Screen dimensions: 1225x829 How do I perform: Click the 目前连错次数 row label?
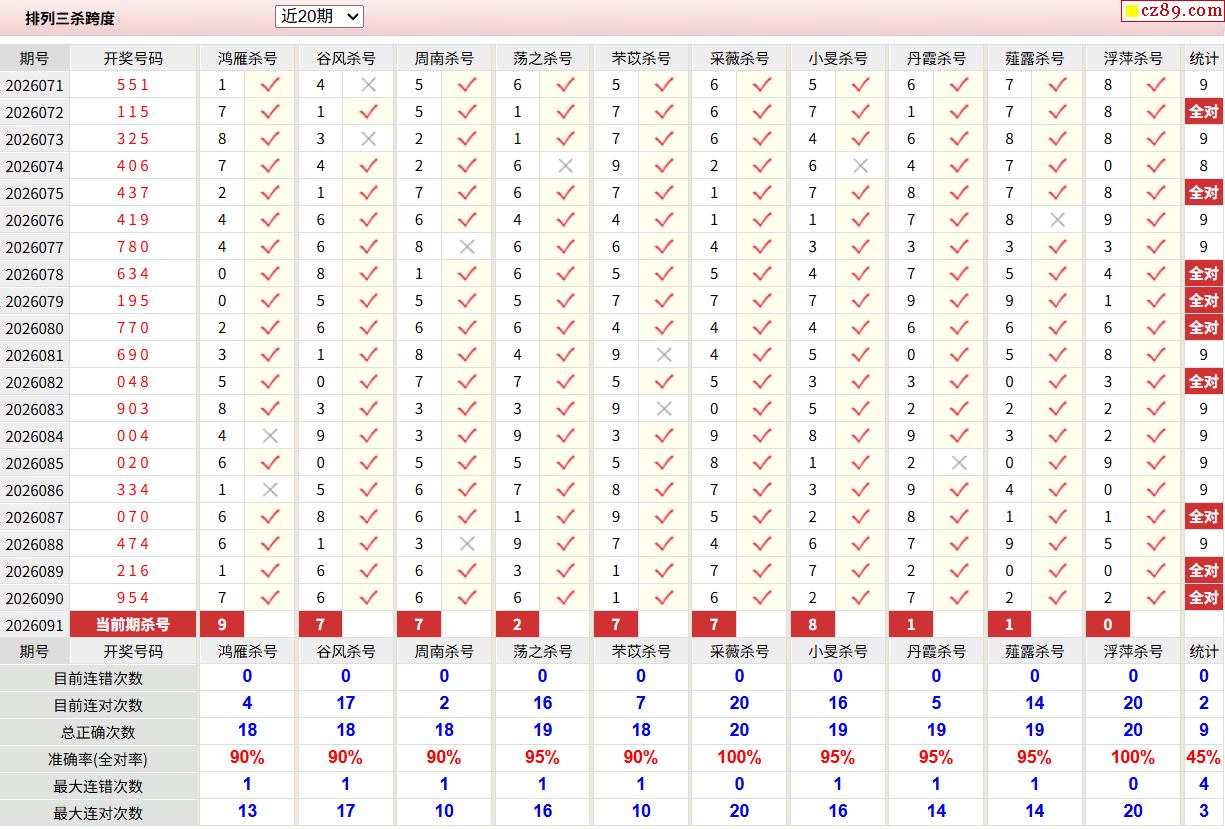click(x=98, y=678)
